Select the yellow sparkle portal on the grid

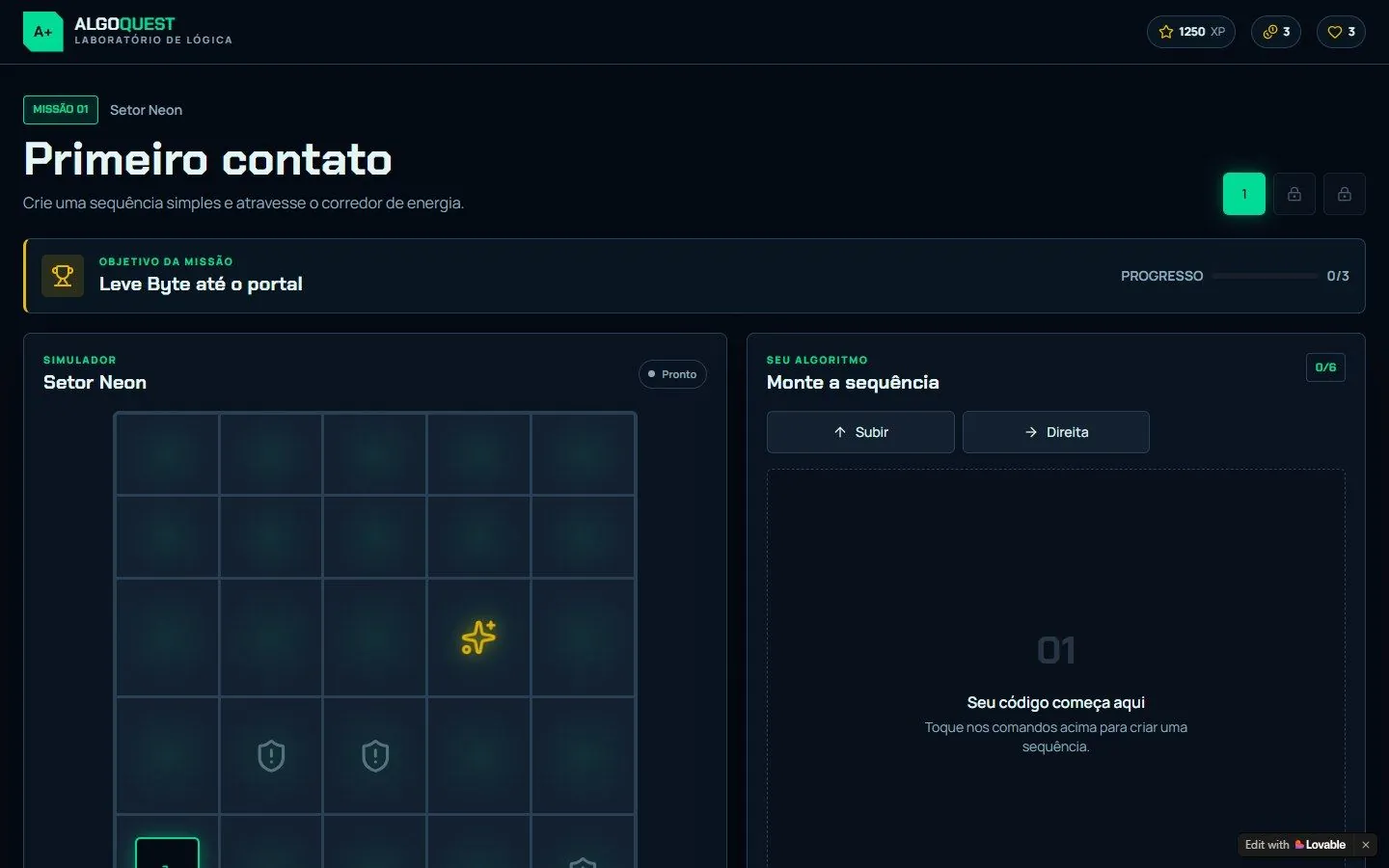pyautogui.click(x=478, y=637)
